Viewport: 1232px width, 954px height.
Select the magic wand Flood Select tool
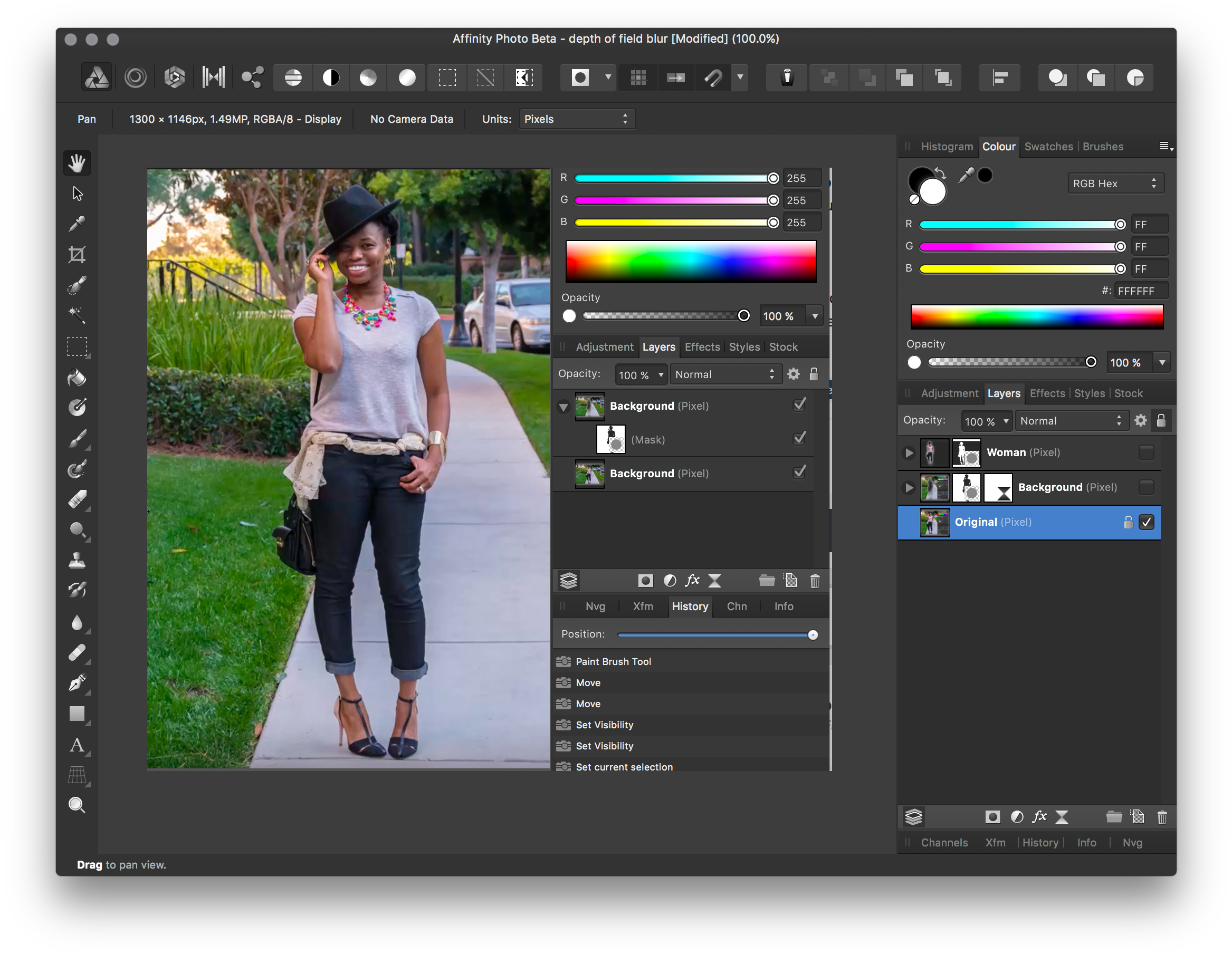pos(77,315)
